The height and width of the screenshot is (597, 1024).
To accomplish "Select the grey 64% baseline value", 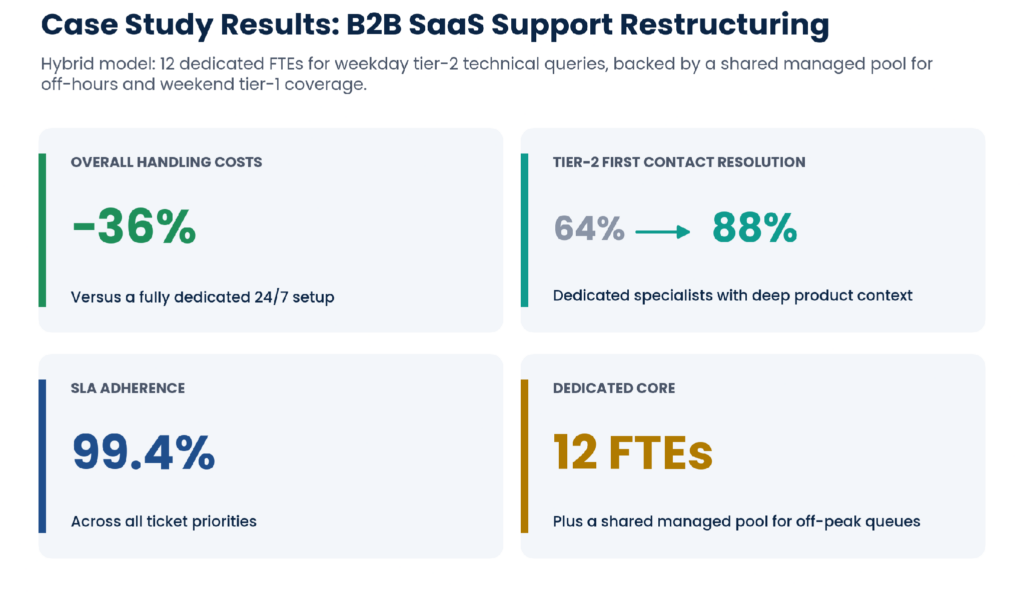I will click(589, 229).
